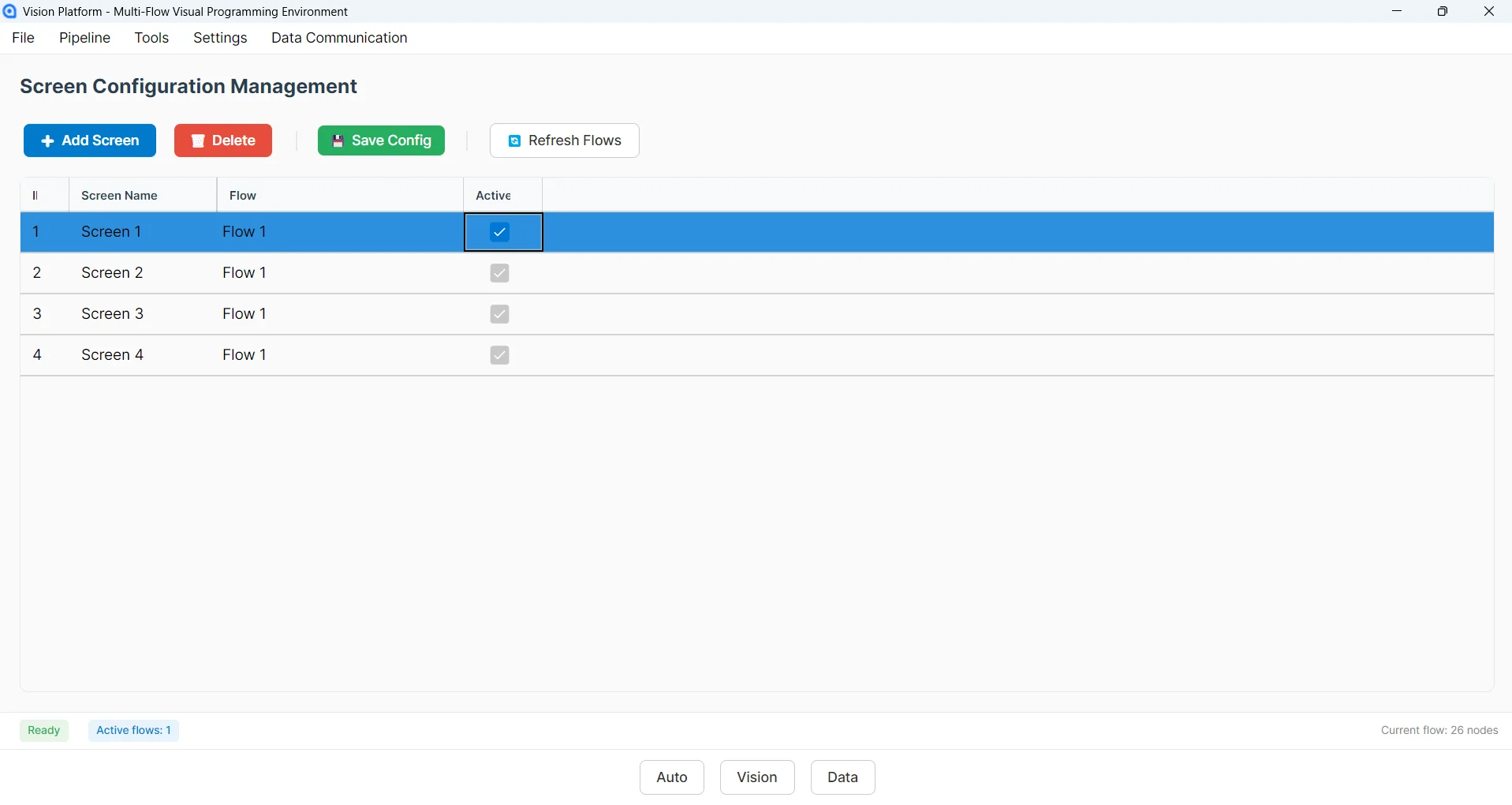1512x805 pixels.
Task: Click Flow 1 cell in Screen 3 row
Action: coord(340,314)
